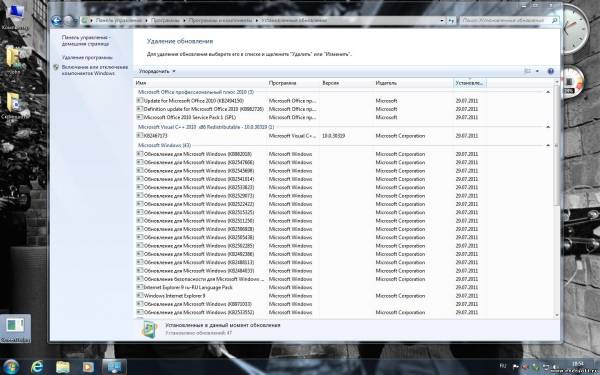Screen dimensions: 600x375
Task: Go back with the Explorer back arrow
Action: coord(57,20)
